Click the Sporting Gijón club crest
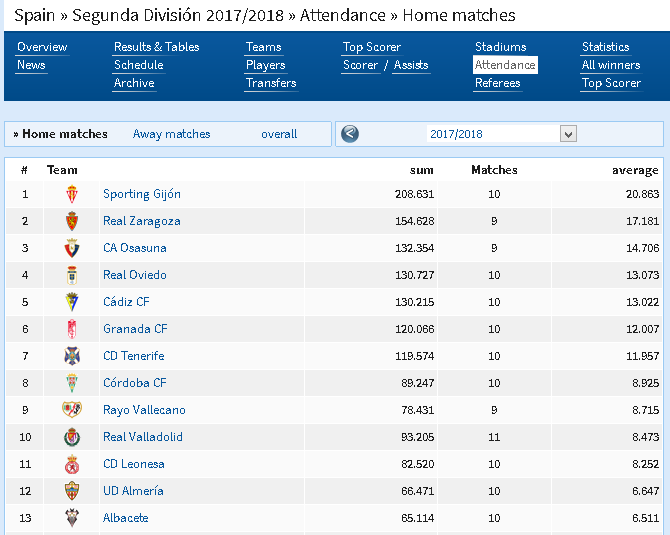Screen dimensions: 670x535 pos(72,194)
